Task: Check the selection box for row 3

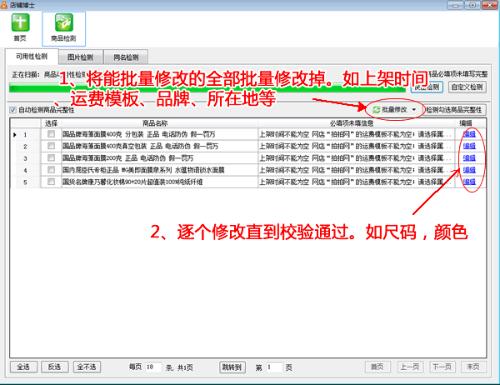Action: 51,158
